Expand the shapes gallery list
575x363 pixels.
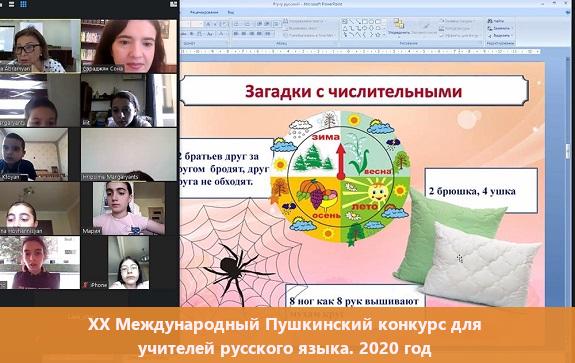384,35
